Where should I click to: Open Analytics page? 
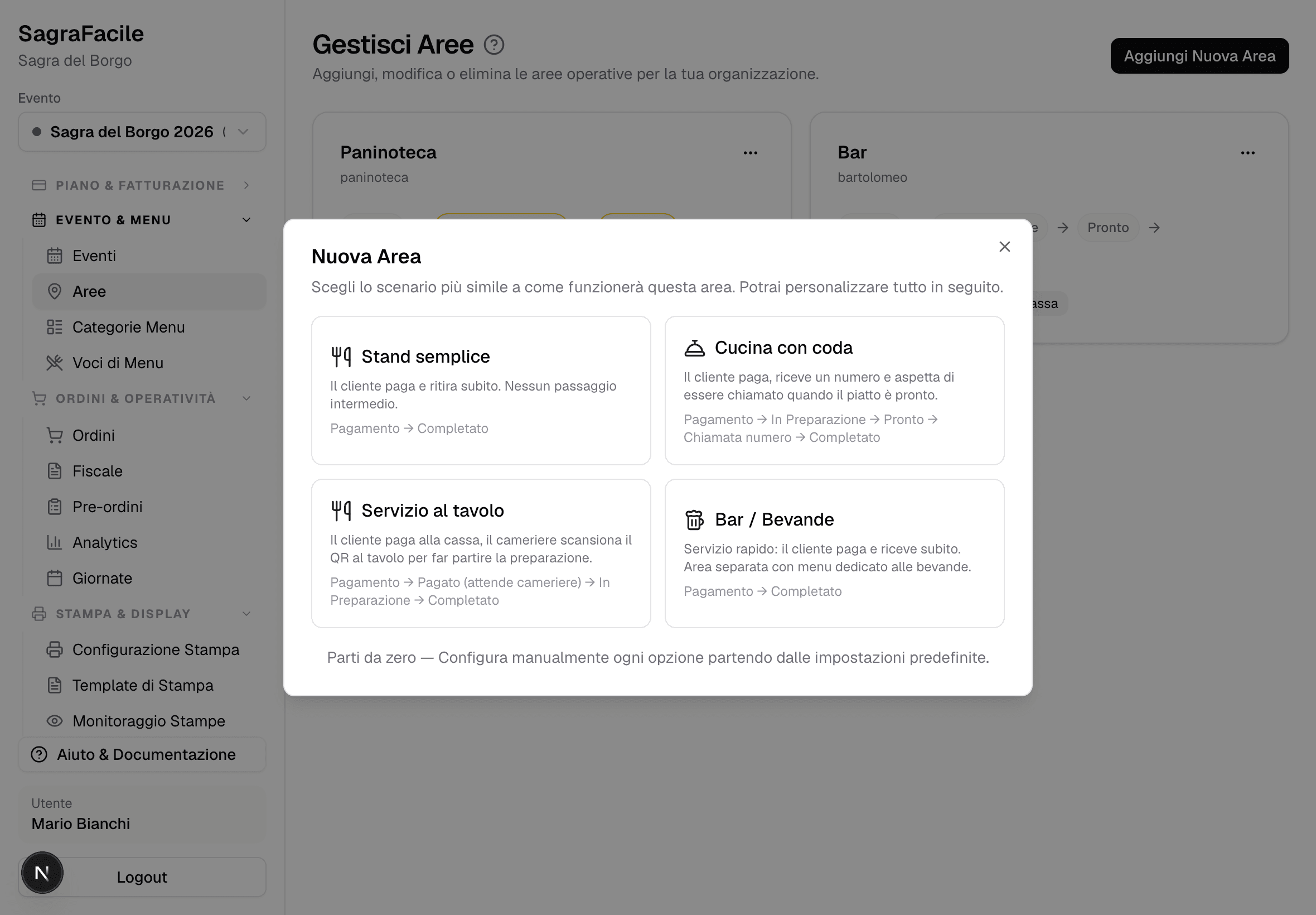[149, 542]
